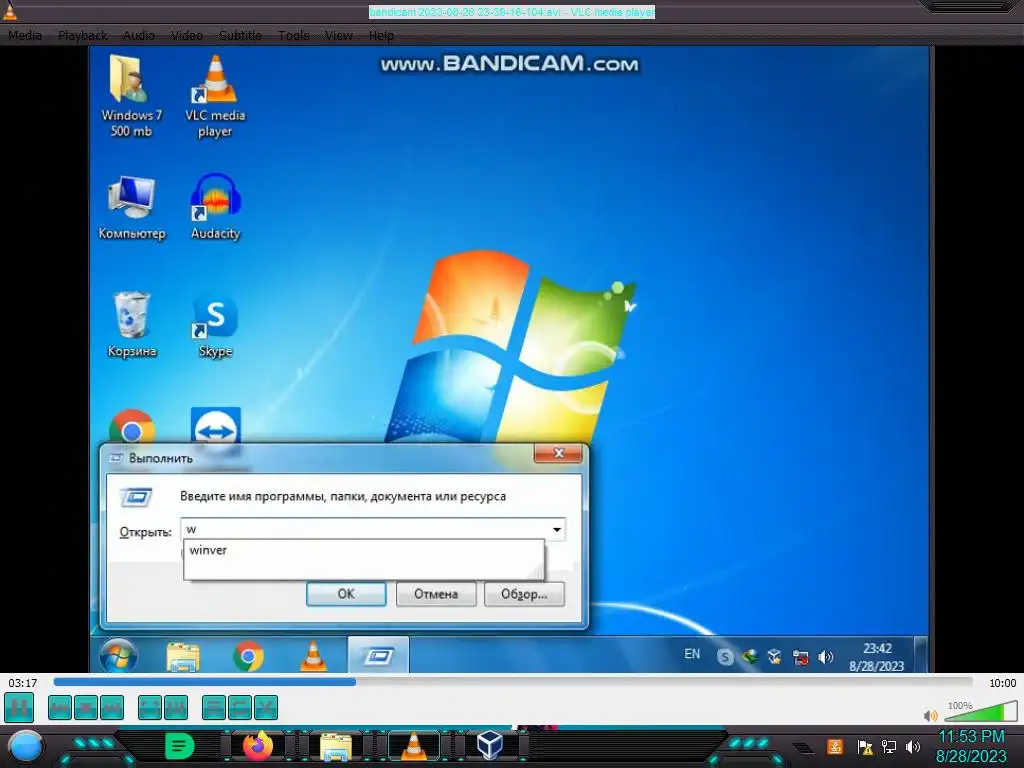
Task: Open the Audio menu
Action: (139, 35)
